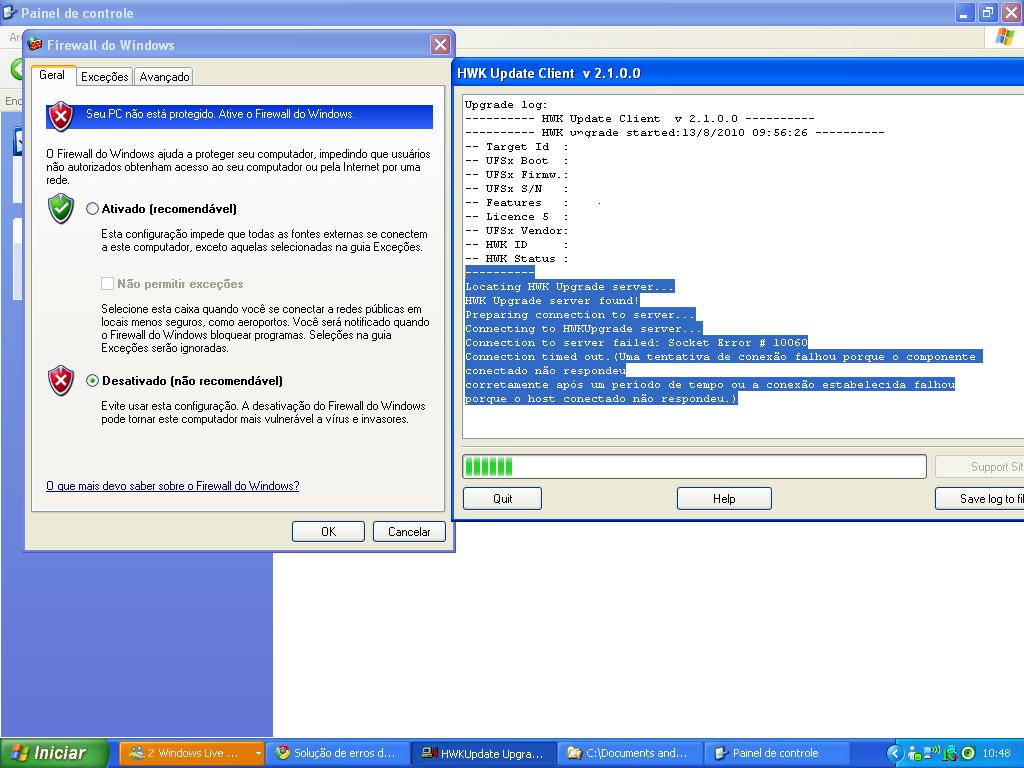Screen dimensions: 1024x768
Task: Click the Windows flag logo in Painel de controle
Action: click(x=1004, y=37)
